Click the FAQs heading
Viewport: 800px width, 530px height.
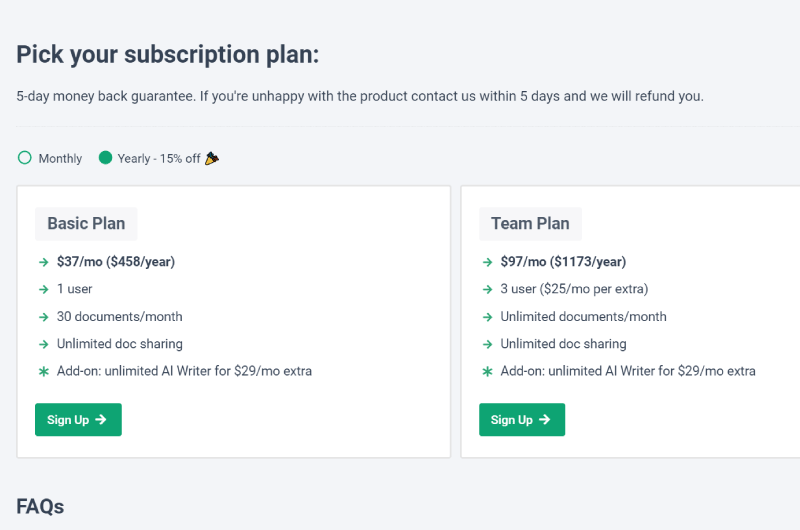pyautogui.click(x=40, y=507)
